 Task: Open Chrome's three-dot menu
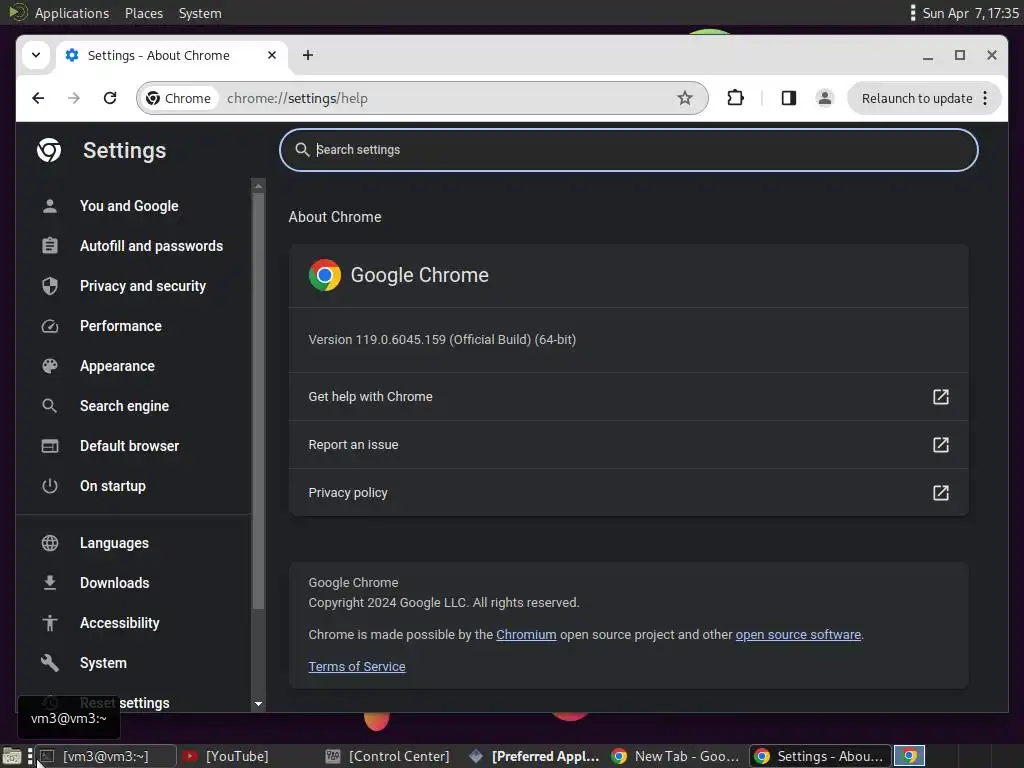point(985,98)
